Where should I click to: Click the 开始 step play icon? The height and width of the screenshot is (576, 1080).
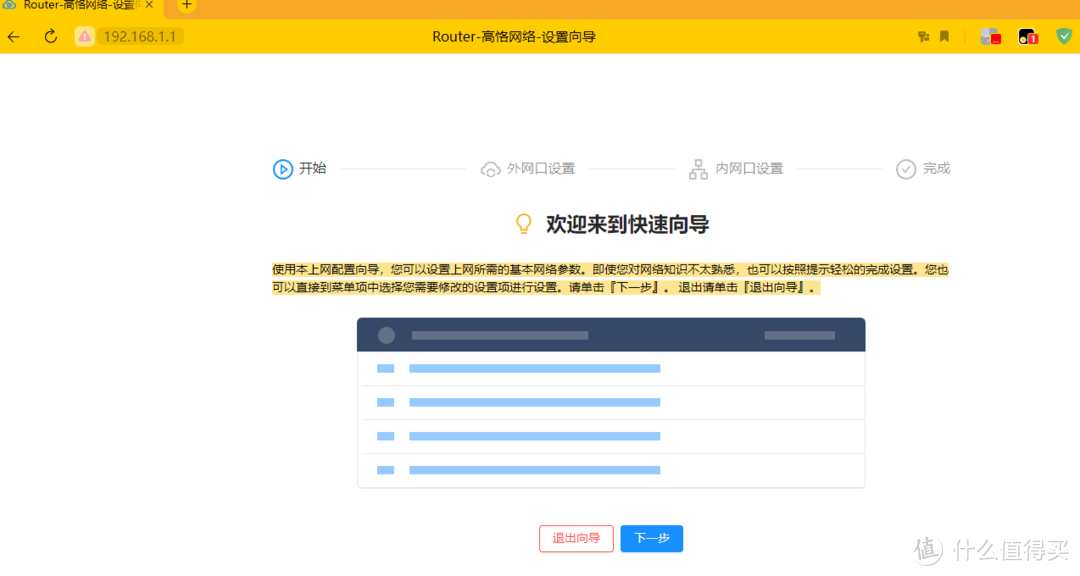(283, 169)
